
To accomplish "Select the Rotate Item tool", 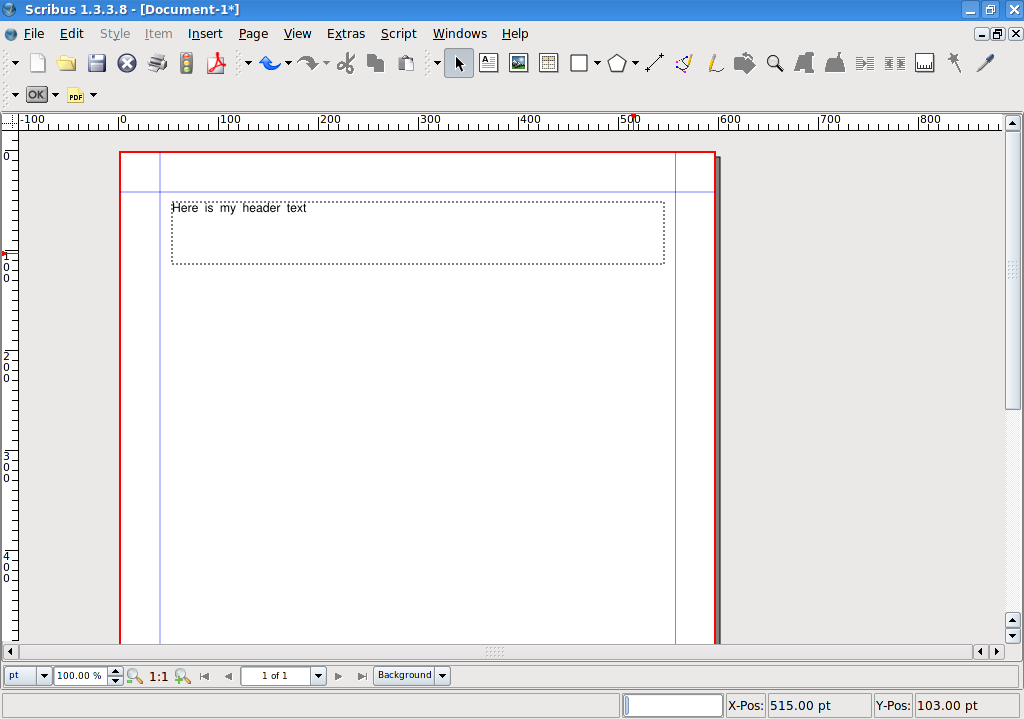I will (744, 63).
